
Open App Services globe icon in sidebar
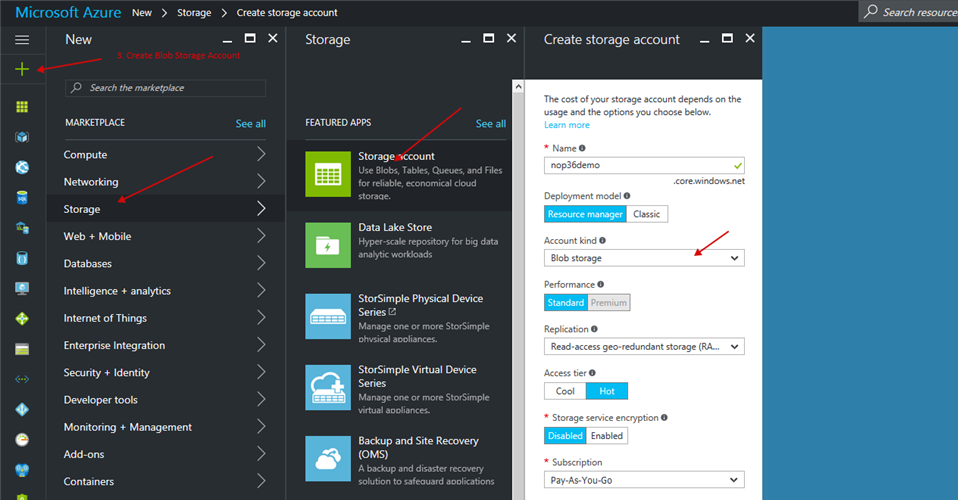(x=22, y=167)
